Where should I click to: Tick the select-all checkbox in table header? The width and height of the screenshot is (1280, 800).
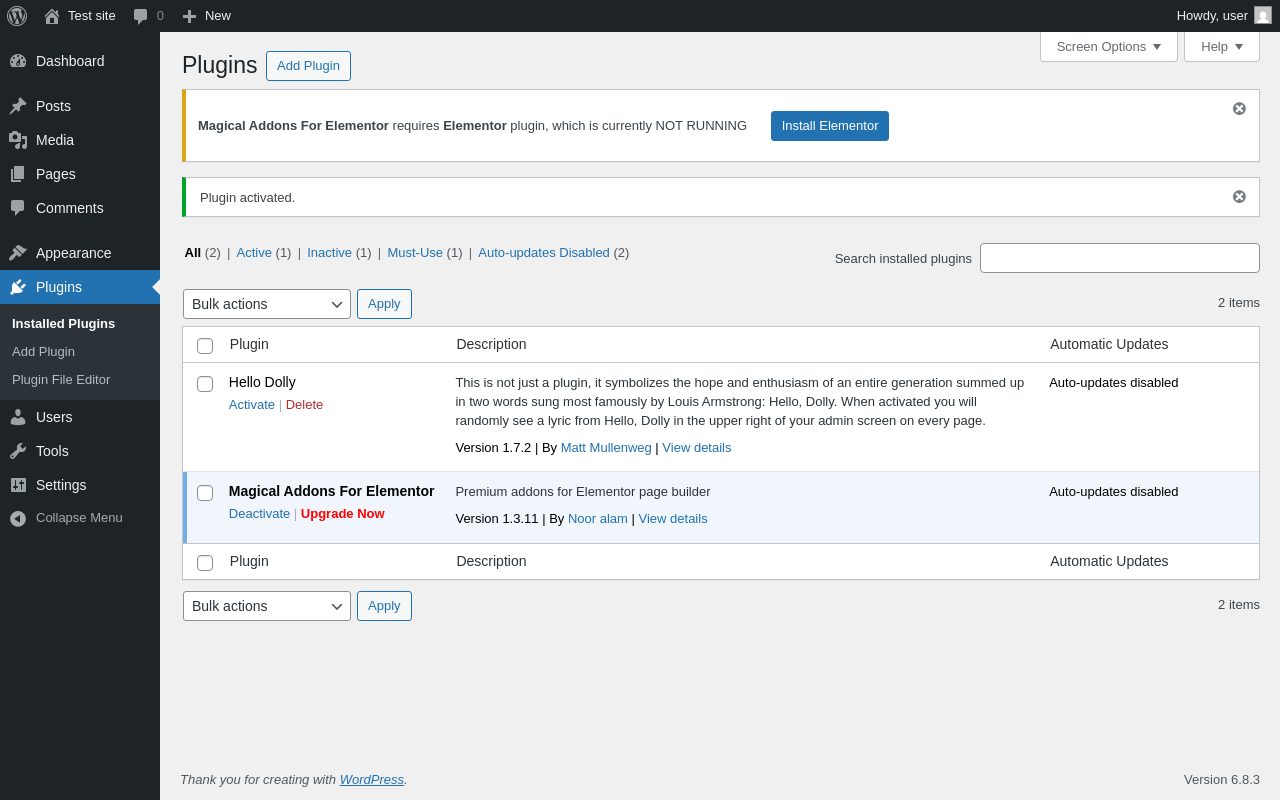pos(205,346)
